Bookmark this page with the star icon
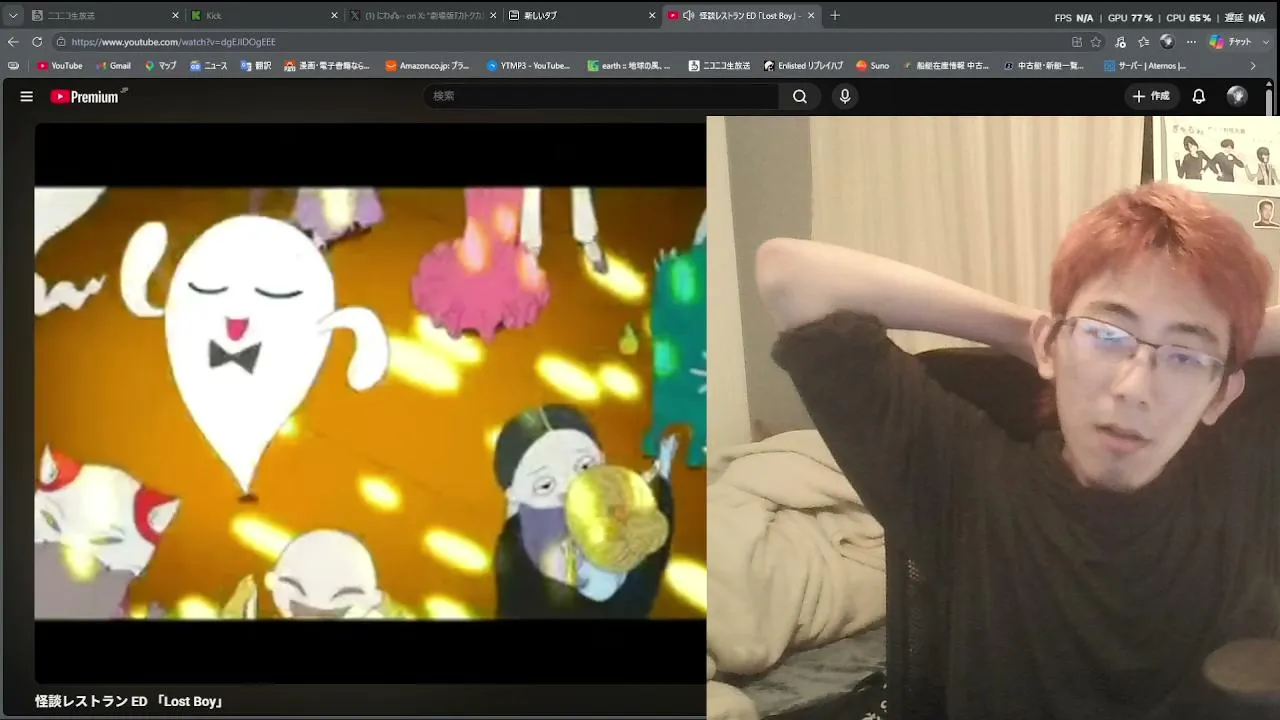Viewport: 1280px width, 720px height. 1096,42
